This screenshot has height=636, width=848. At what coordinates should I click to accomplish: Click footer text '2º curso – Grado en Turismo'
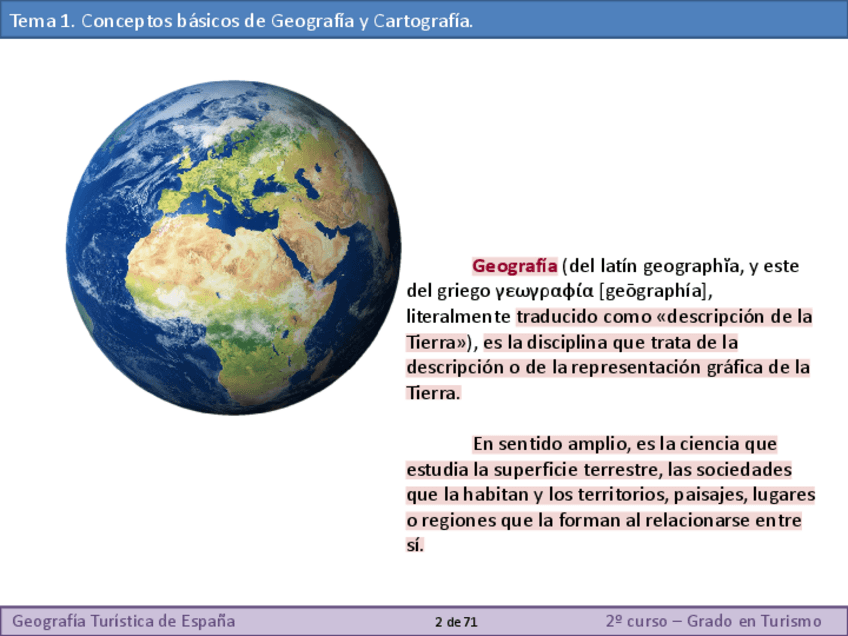pyautogui.click(x=713, y=621)
